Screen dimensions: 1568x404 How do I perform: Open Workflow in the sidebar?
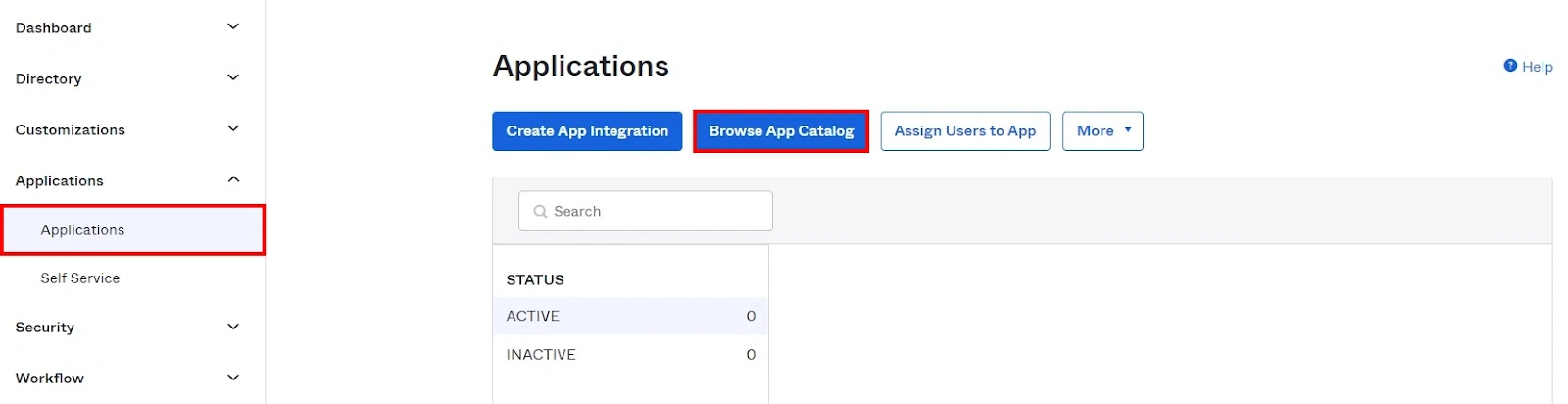(49, 379)
